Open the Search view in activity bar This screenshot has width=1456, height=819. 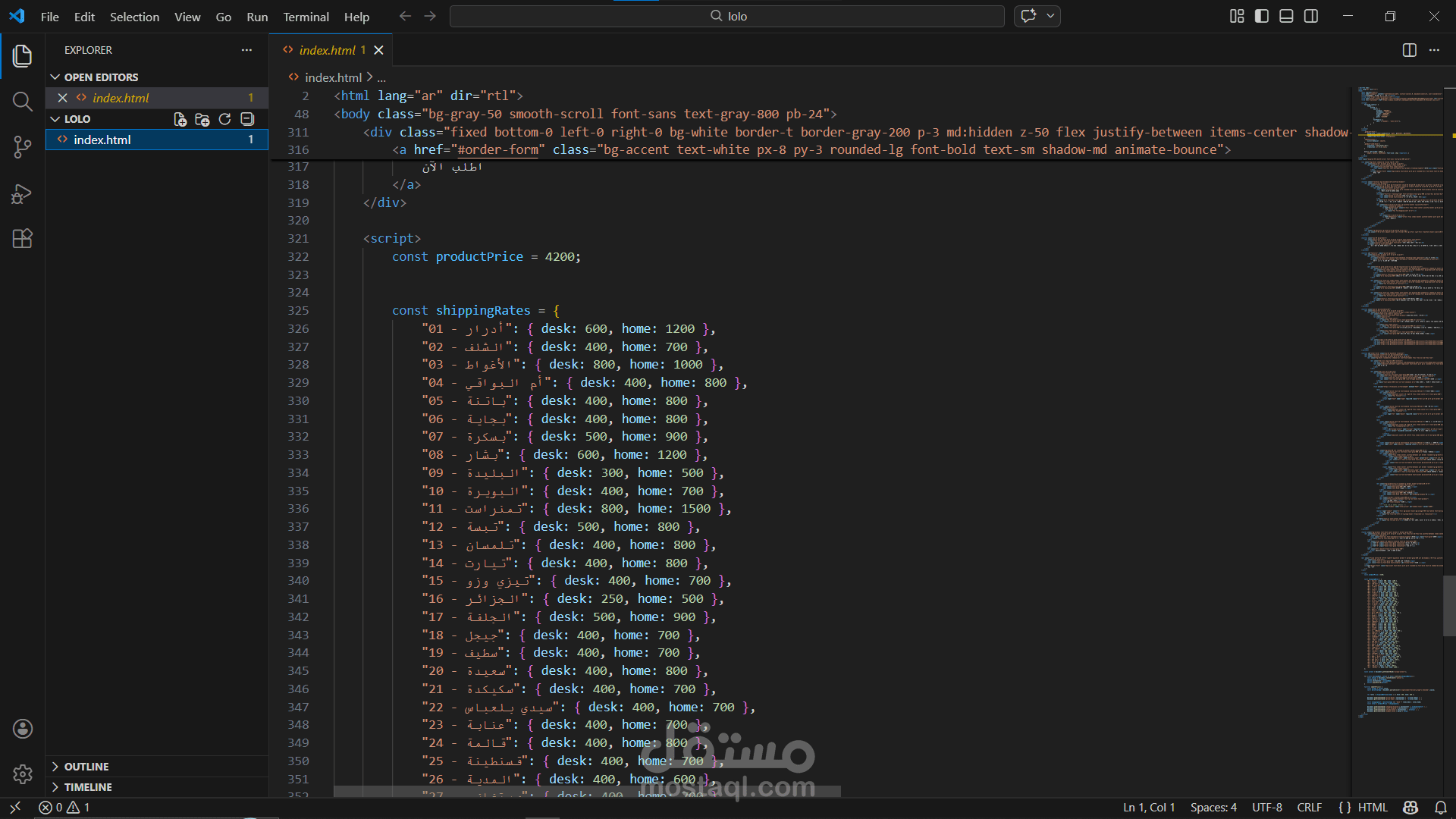[22, 102]
